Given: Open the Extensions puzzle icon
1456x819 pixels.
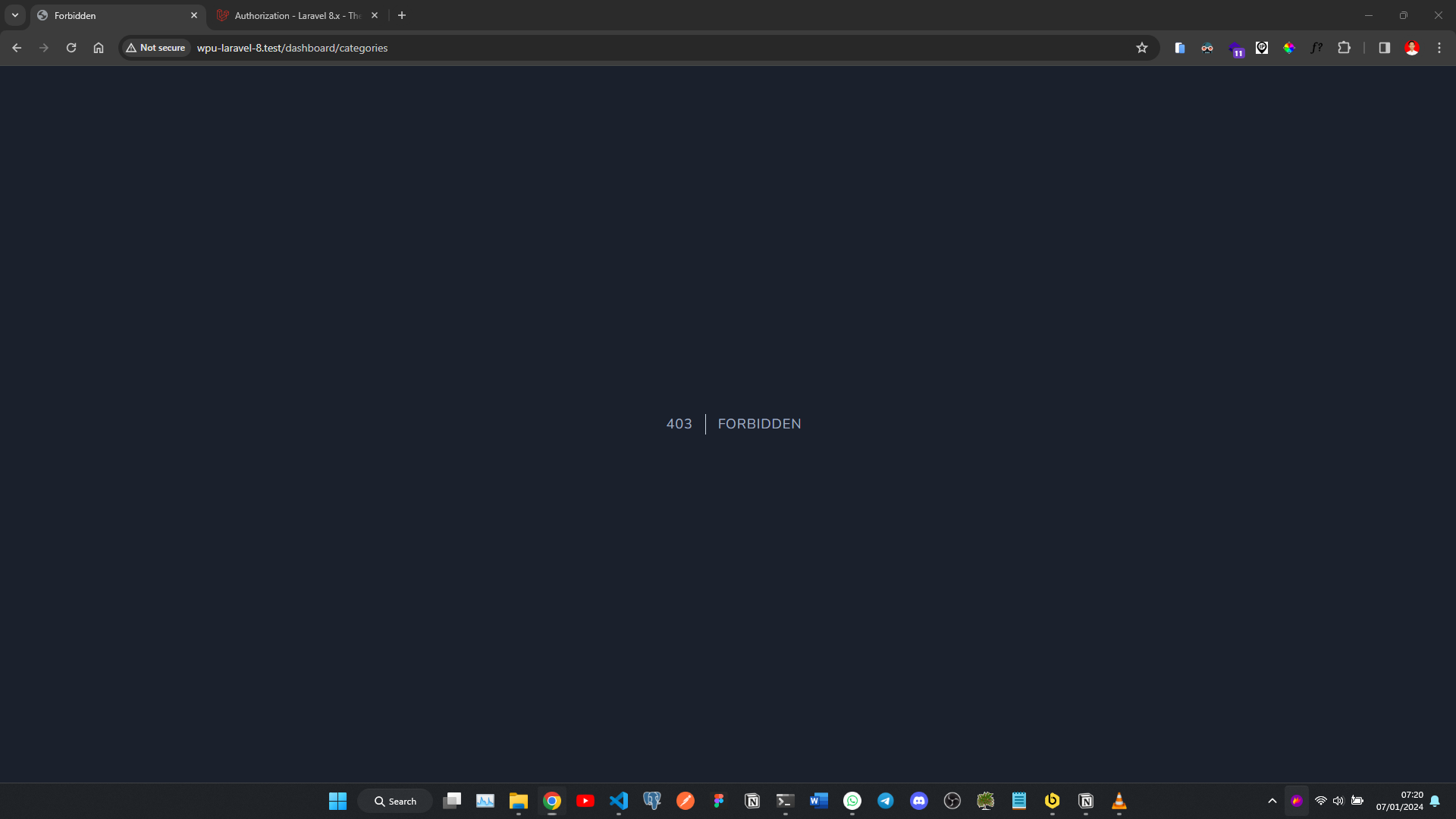Looking at the screenshot, I should point(1344,48).
